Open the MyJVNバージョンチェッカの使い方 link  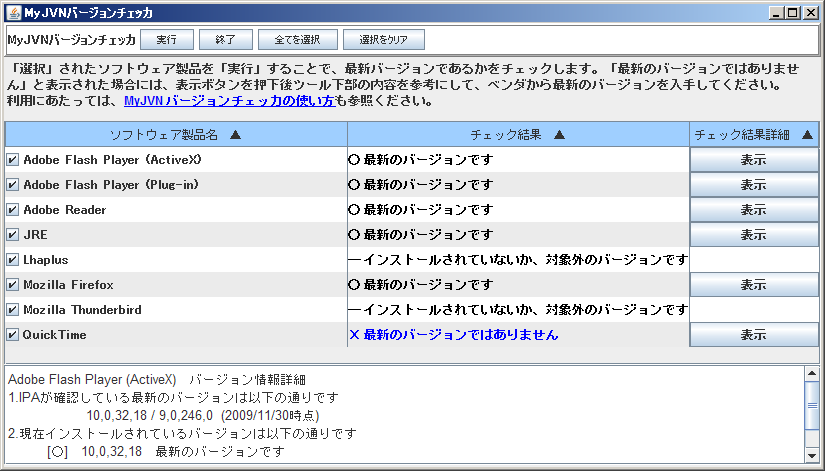pos(229,101)
